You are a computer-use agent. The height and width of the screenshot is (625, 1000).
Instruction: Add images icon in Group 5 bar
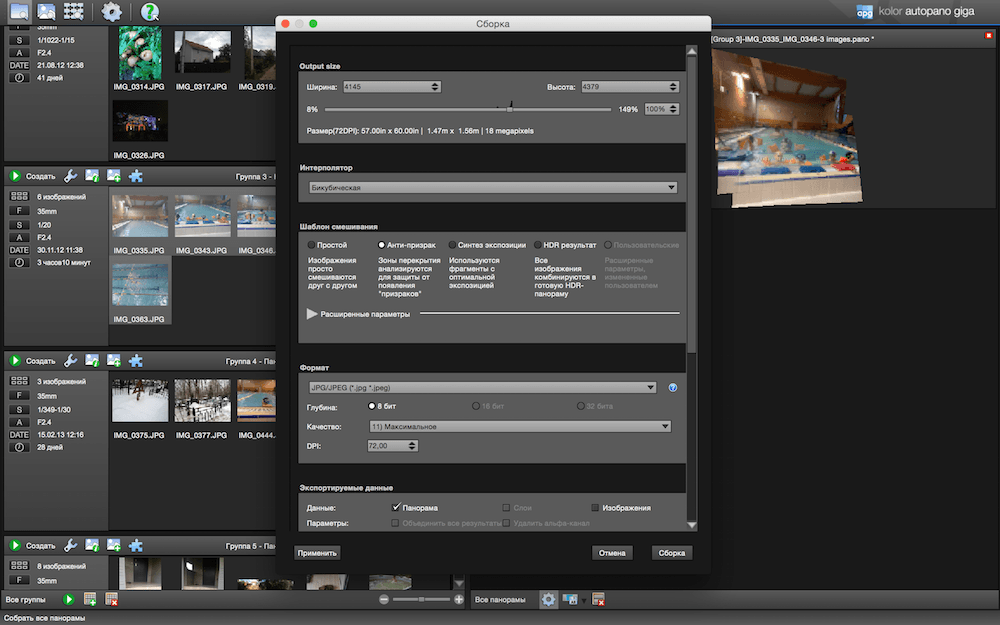click(x=114, y=546)
